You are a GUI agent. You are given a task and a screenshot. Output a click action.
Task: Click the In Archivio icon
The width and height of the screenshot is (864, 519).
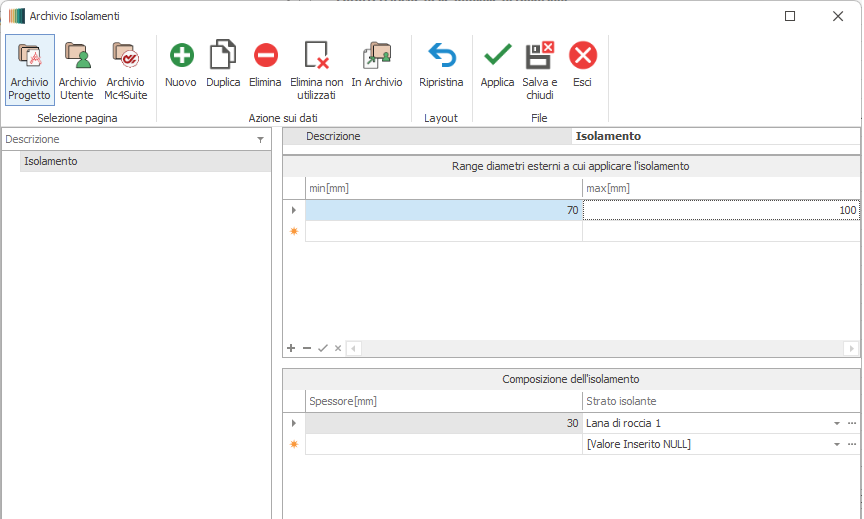pyautogui.click(x=377, y=56)
